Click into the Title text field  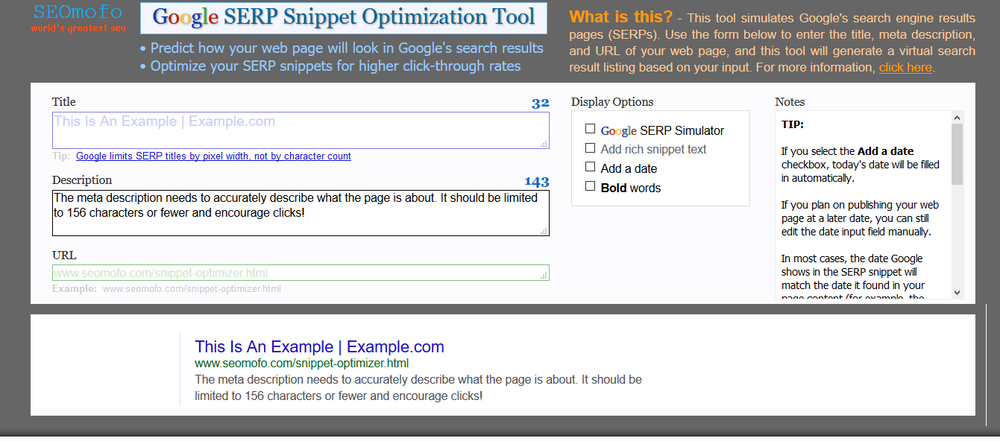point(300,130)
